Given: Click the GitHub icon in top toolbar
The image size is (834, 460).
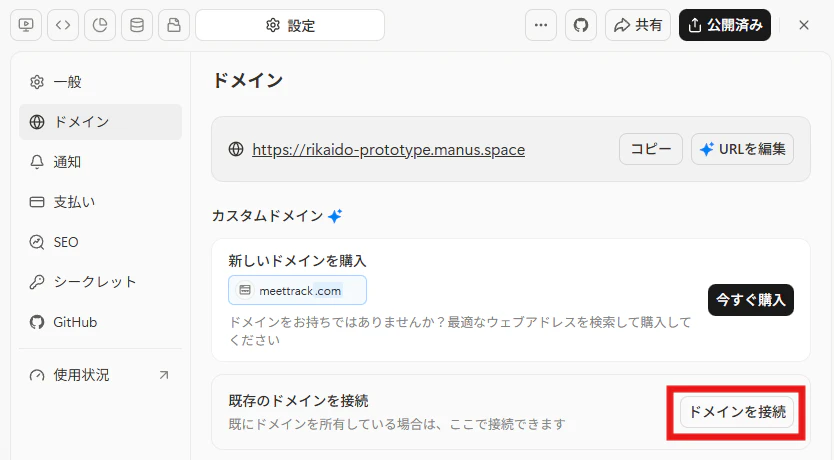Looking at the screenshot, I should coord(581,25).
